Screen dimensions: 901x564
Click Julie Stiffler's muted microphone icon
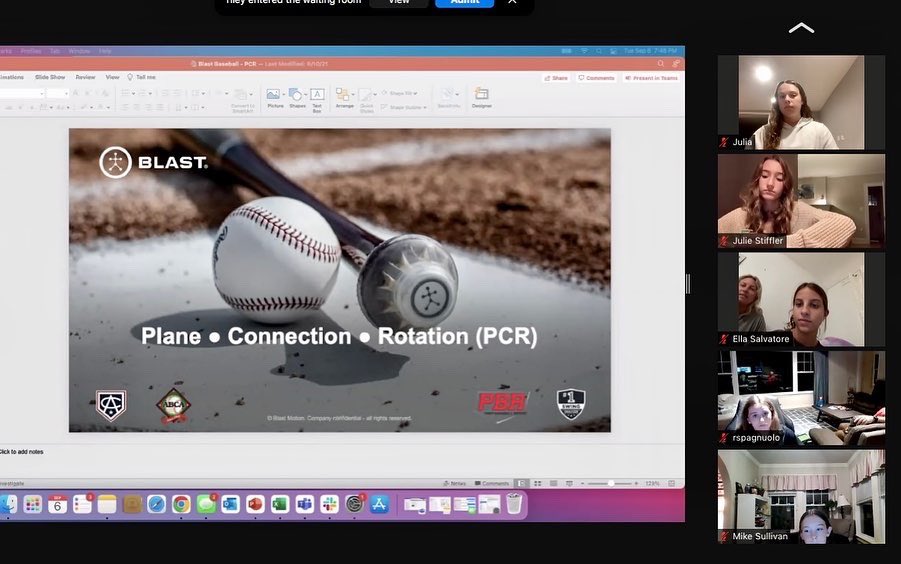coord(724,241)
